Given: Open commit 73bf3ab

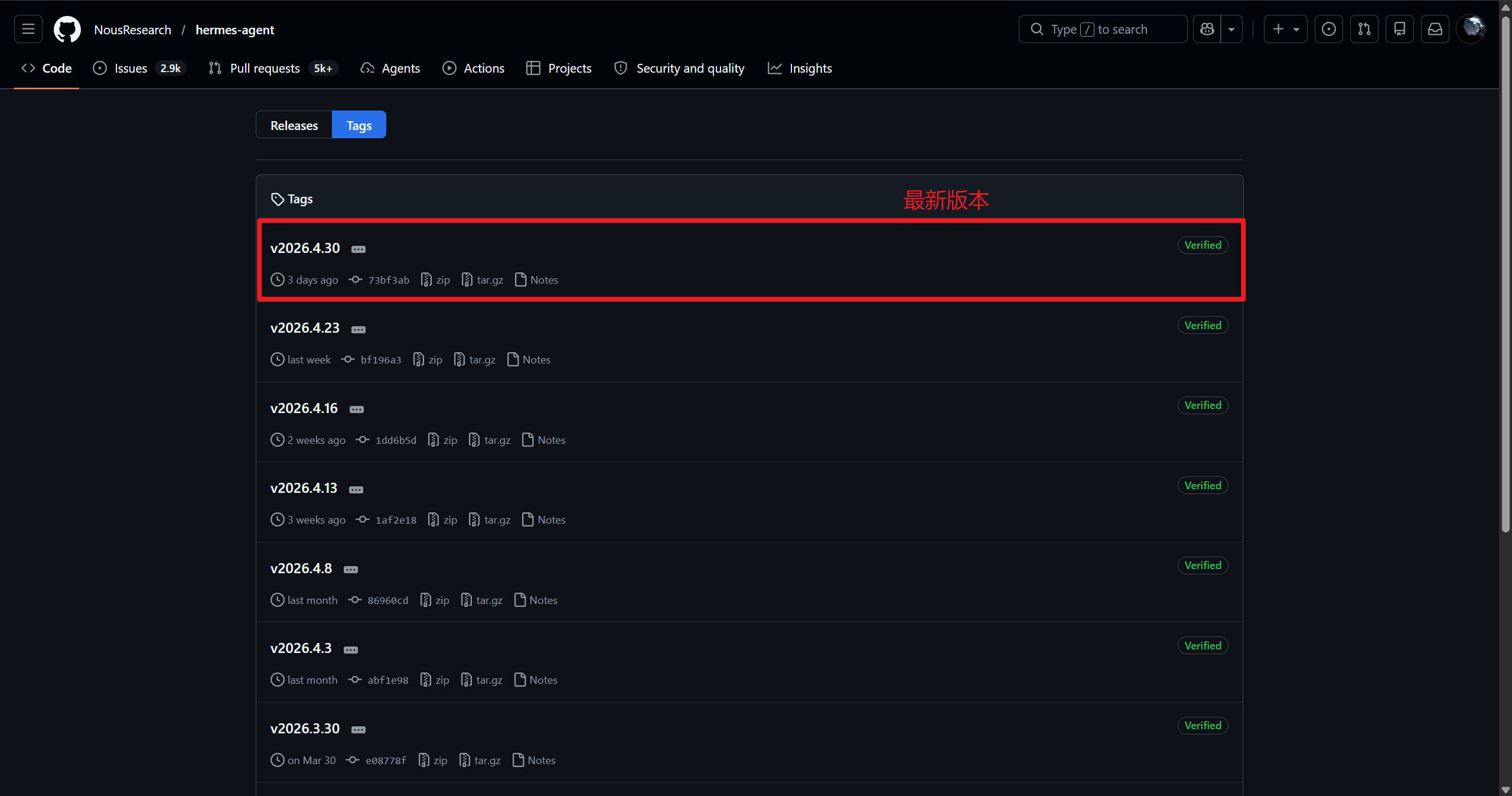Looking at the screenshot, I should [x=379, y=280].
